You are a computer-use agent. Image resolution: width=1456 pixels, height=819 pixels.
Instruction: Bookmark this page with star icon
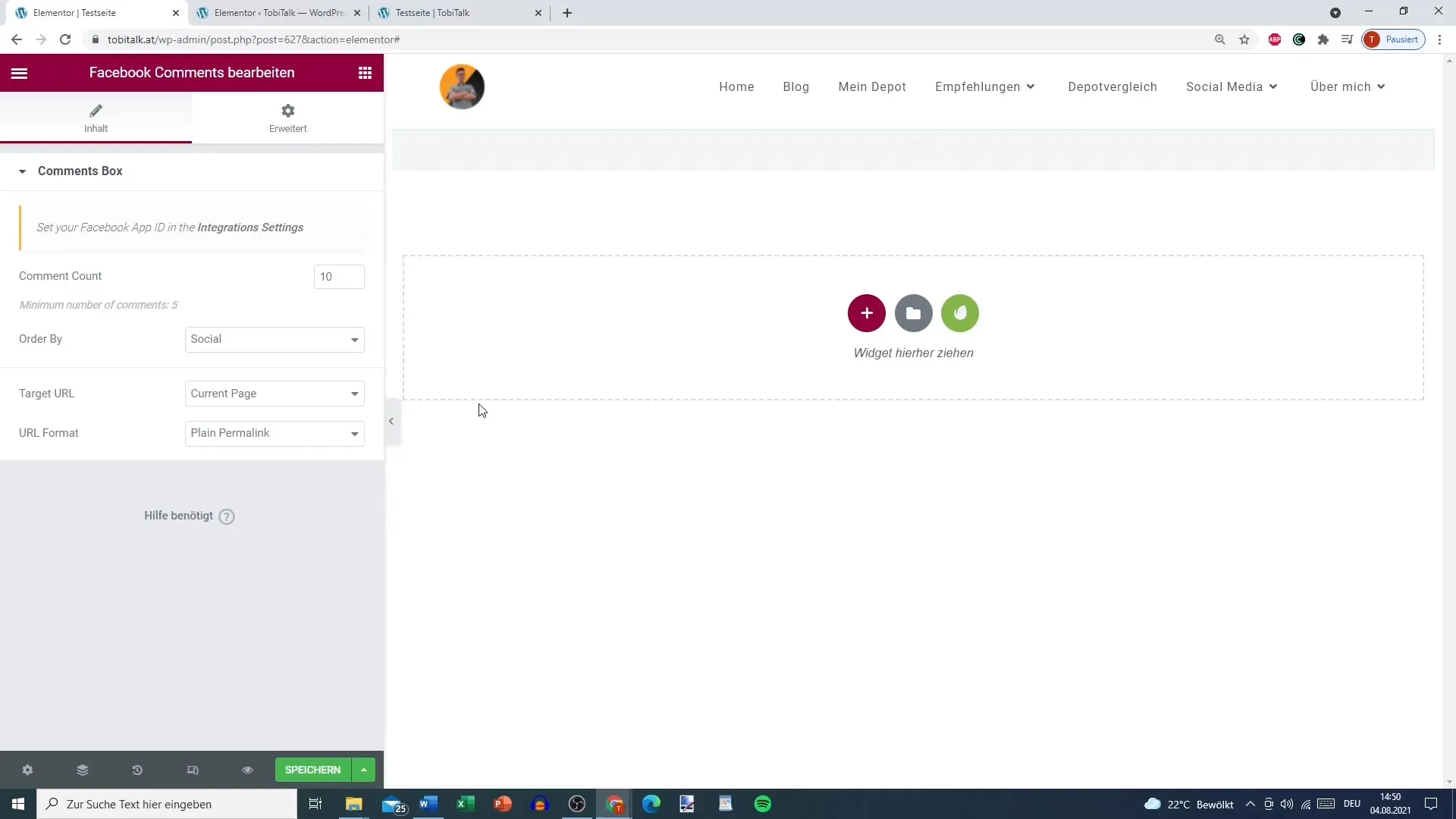pyautogui.click(x=1244, y=39)
